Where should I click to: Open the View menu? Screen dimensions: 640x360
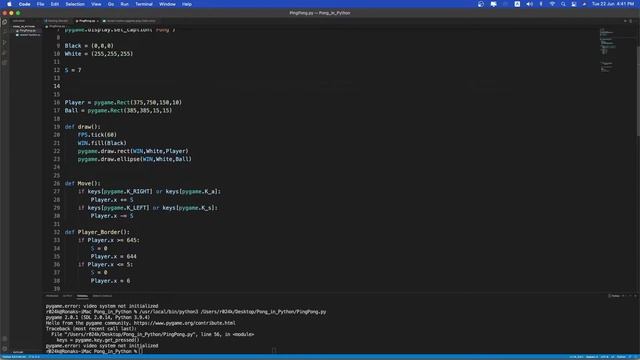96,4
